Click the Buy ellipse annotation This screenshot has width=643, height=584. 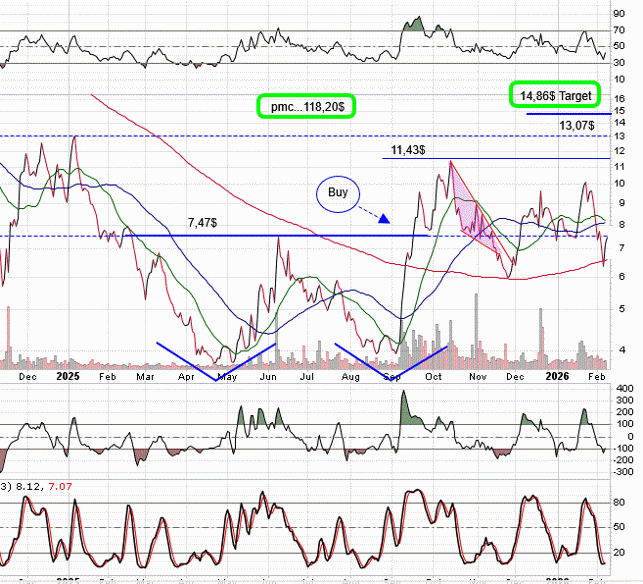[337, 191]
